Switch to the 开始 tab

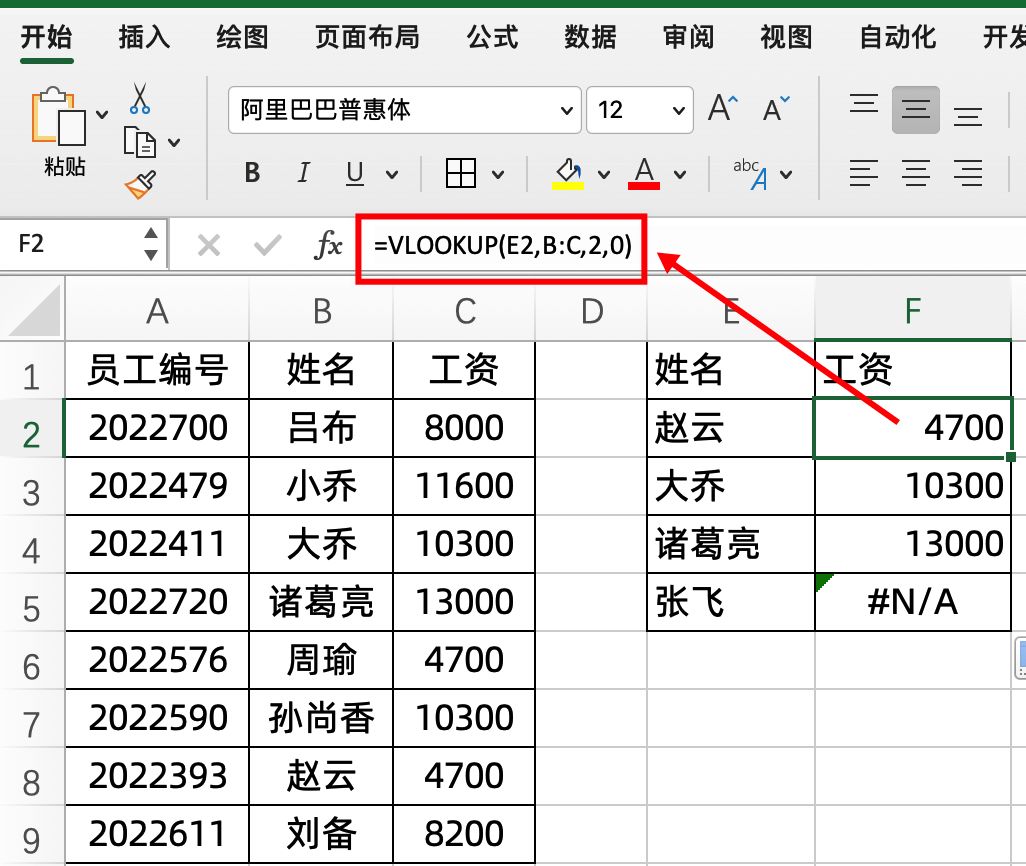pos(46,37)
